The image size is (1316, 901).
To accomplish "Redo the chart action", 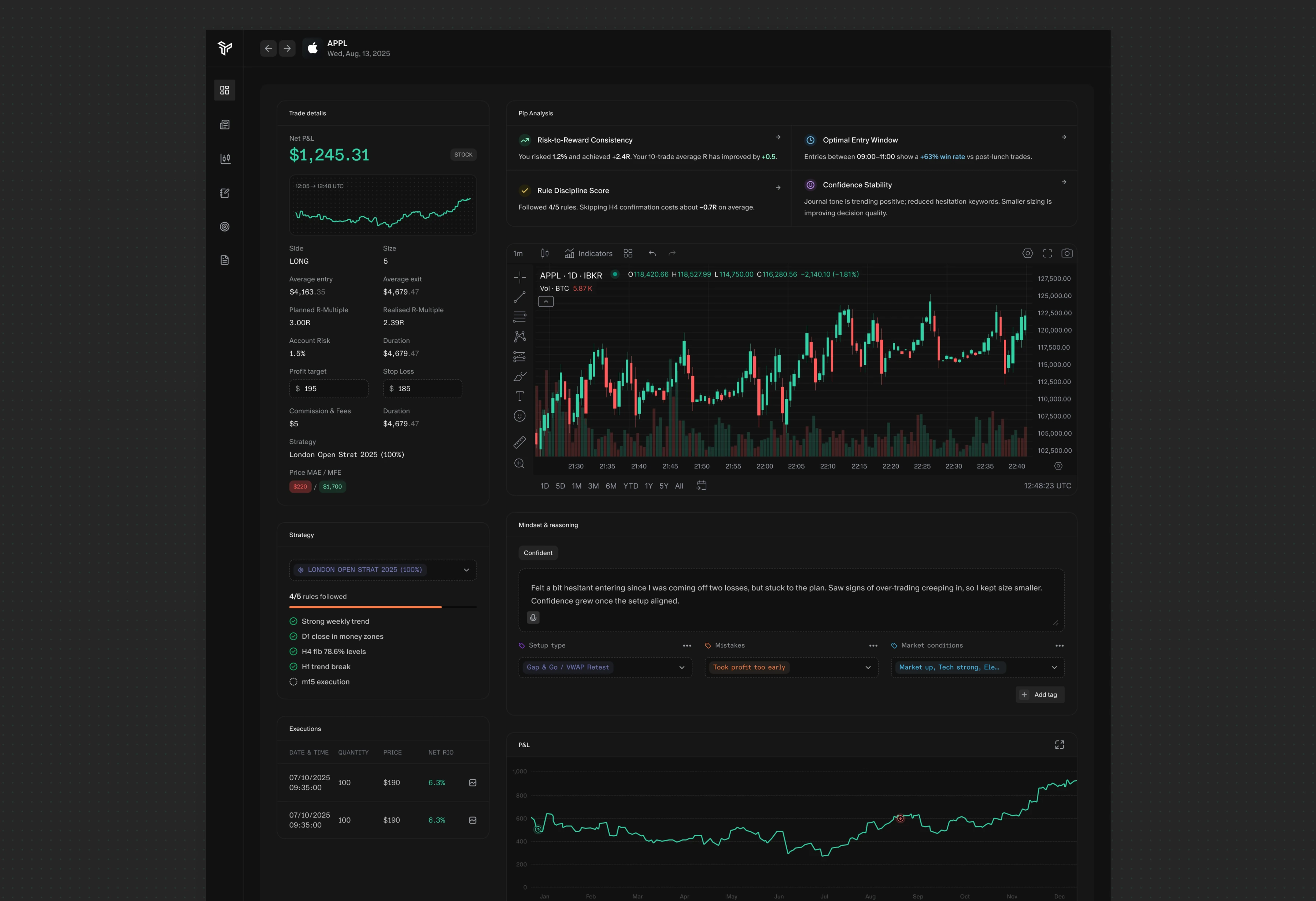I will tap(672, 253).
